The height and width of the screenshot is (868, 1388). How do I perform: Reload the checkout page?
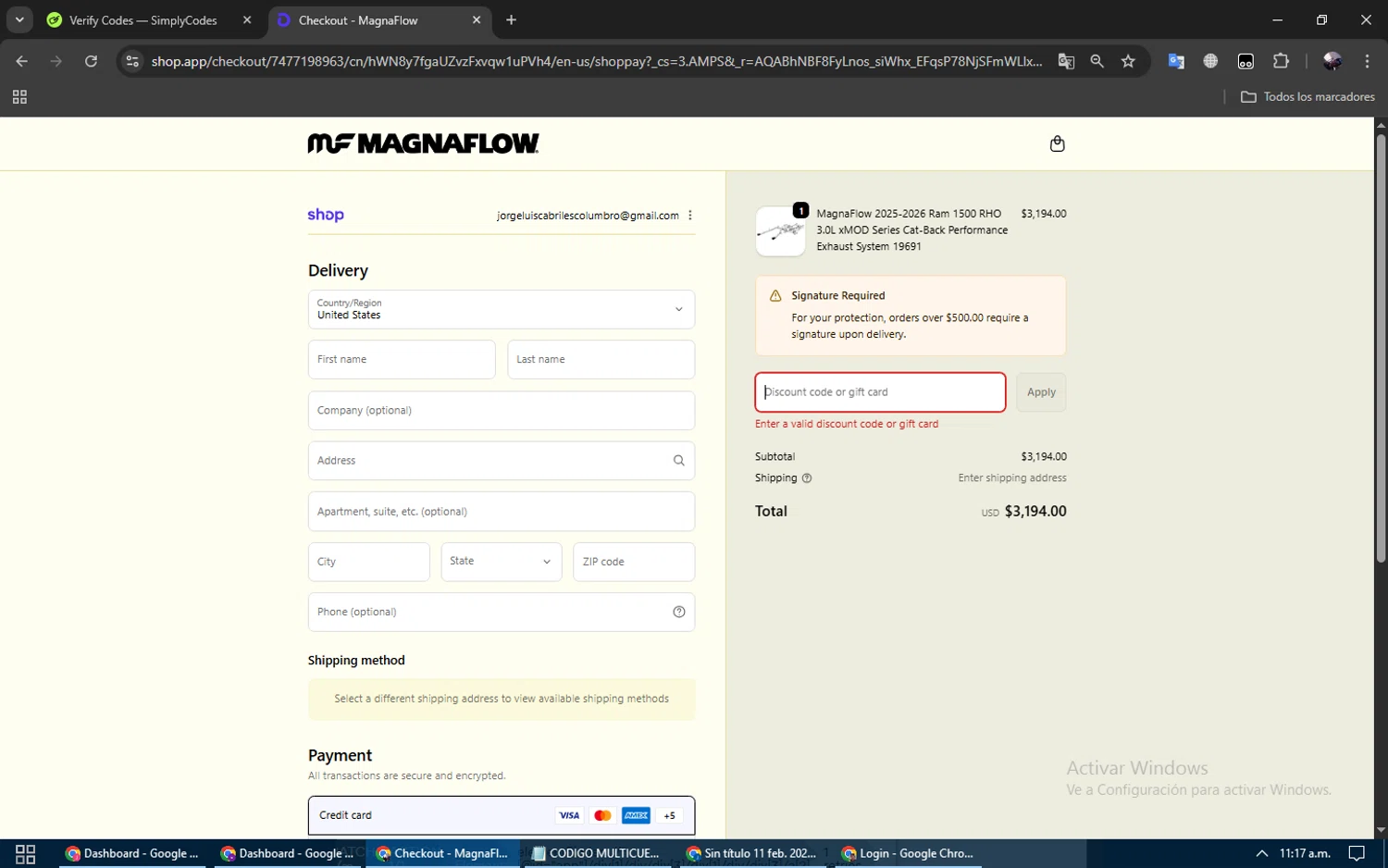click(x=91, y=61)
